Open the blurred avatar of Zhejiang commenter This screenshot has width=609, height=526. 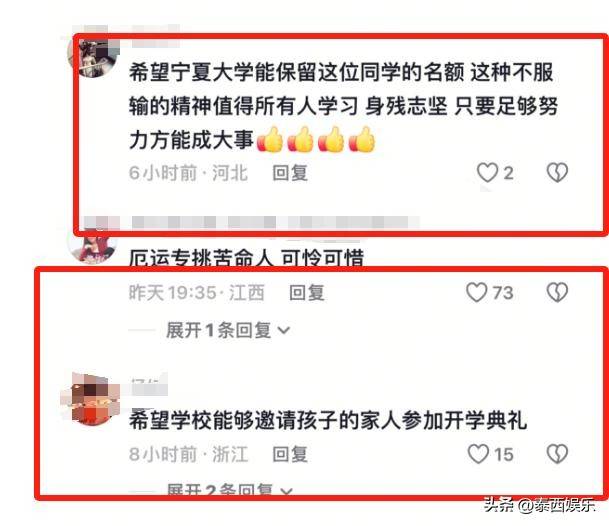[90, 398]
